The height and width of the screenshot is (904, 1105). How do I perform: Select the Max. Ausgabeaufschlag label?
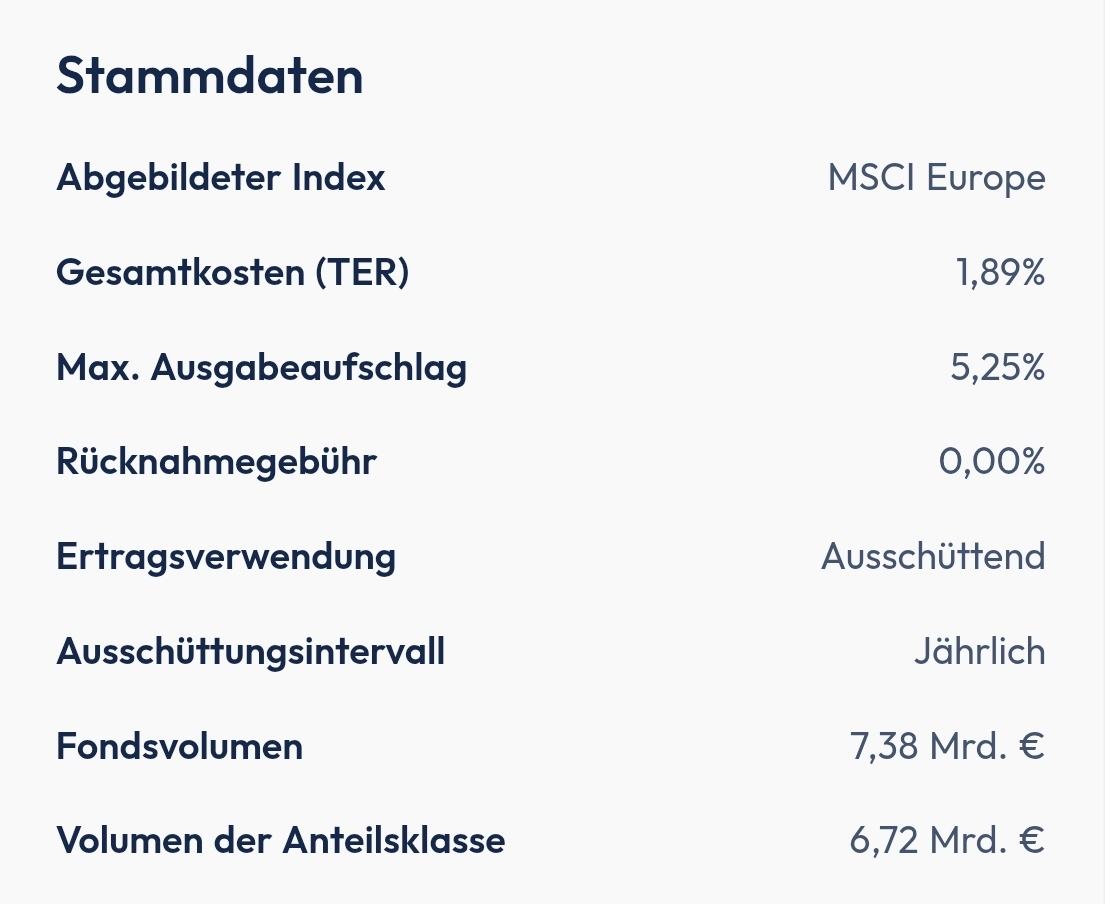(x=261, y=368)
